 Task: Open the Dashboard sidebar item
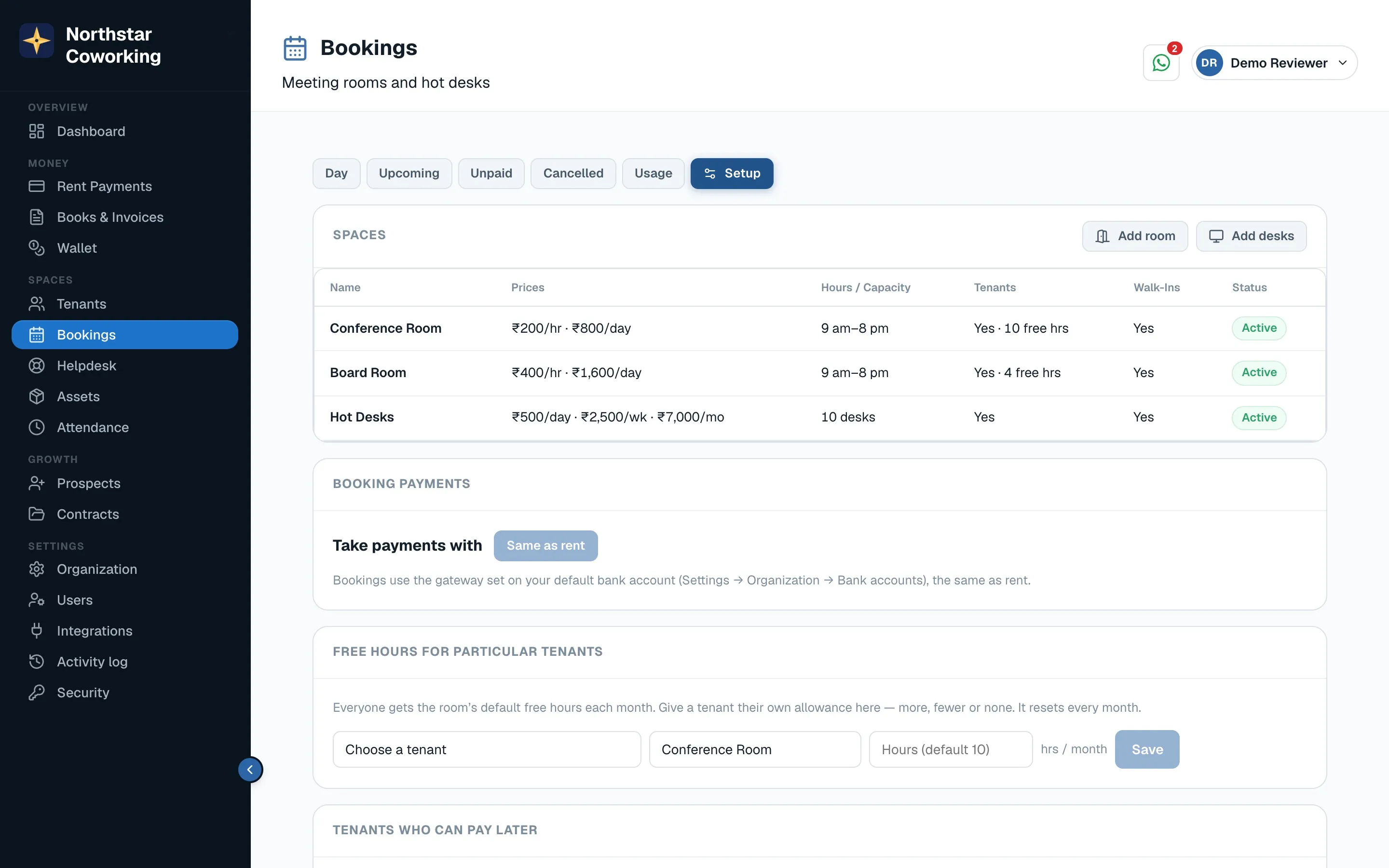(x=124, y=132)
